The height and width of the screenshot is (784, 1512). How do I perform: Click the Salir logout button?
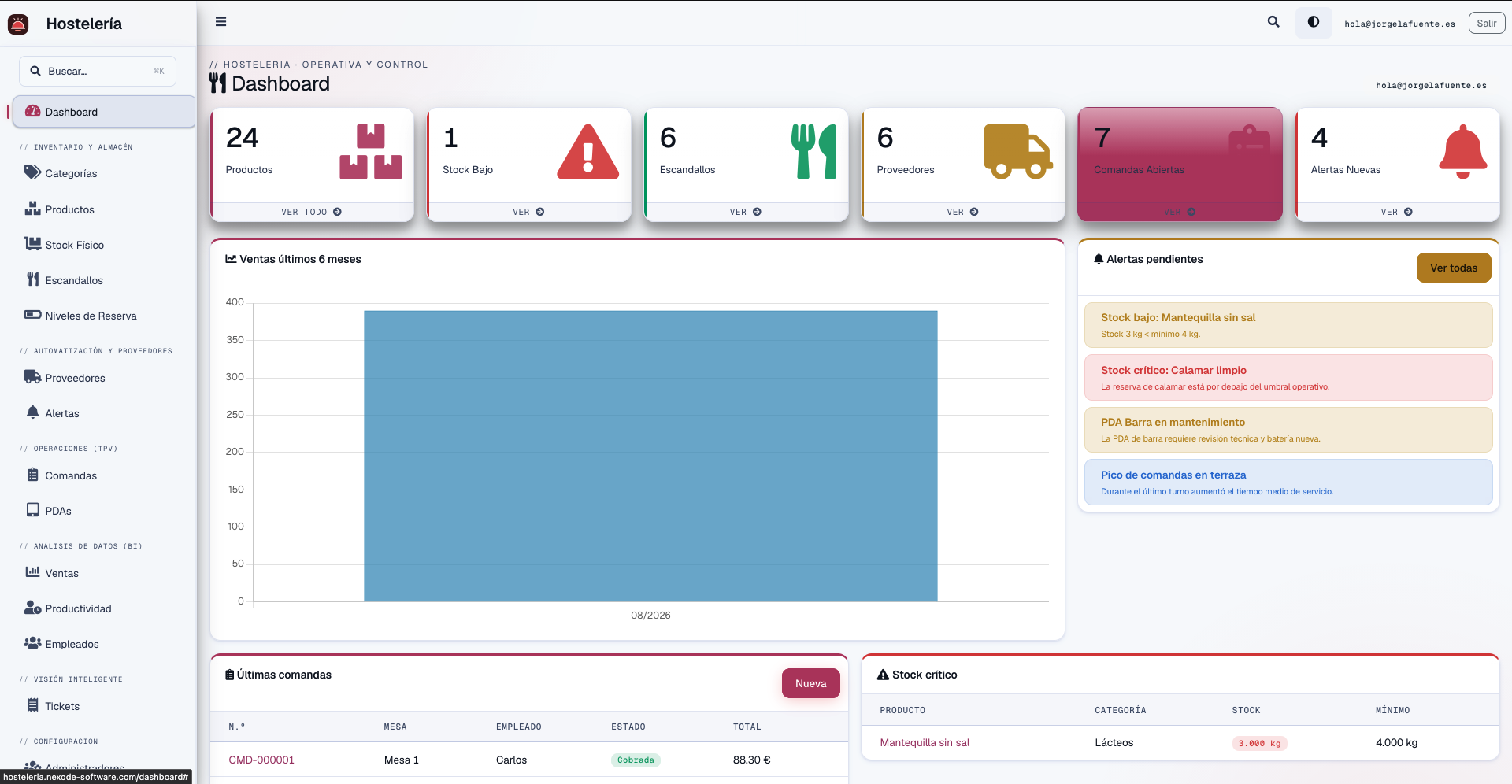tap(1486, 24)
